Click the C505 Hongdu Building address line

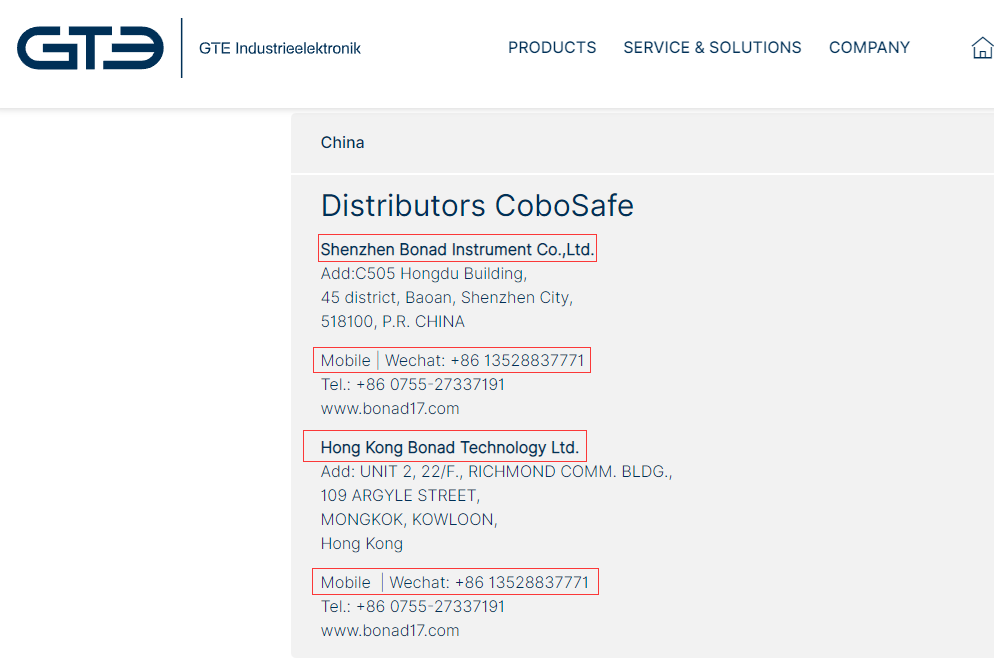tap(424, 274)
